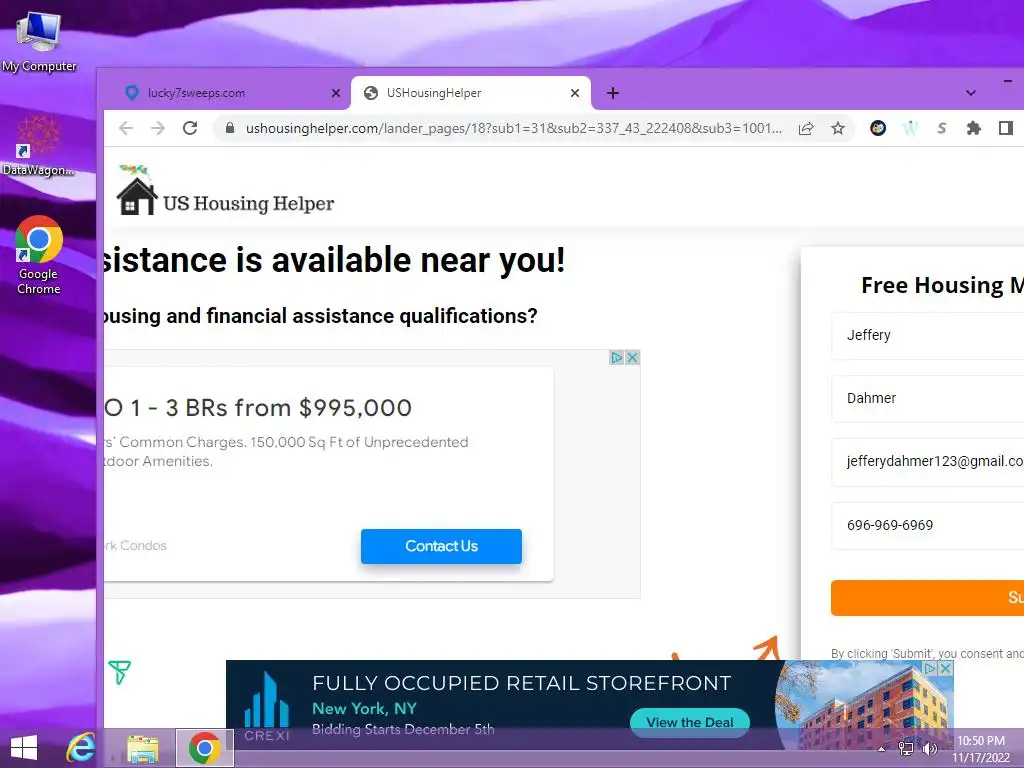The image size is (1024, 768).
Task: Launch Google Chrome desktop shortcut
Action: pos(39,255)
